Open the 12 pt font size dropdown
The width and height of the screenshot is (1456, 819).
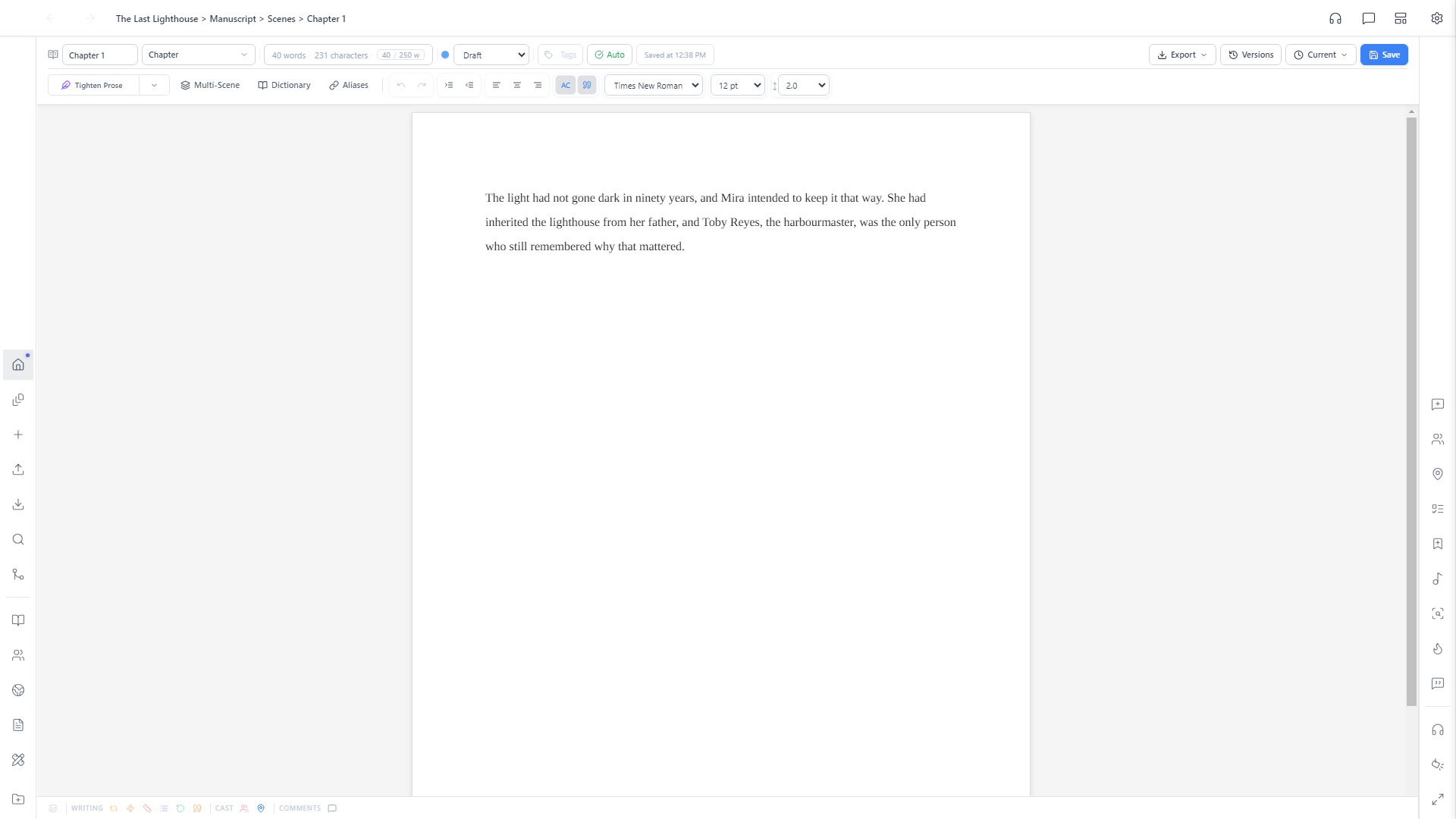(738, 85)
